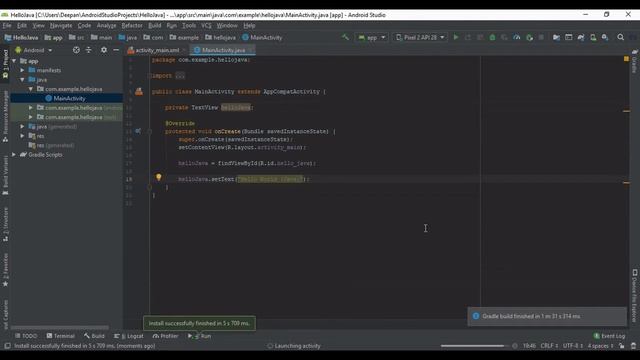The image size is (640, 360).
Task: Click the class gutter icon beside MainActivity declaration
Action: [x=139, y=91]
